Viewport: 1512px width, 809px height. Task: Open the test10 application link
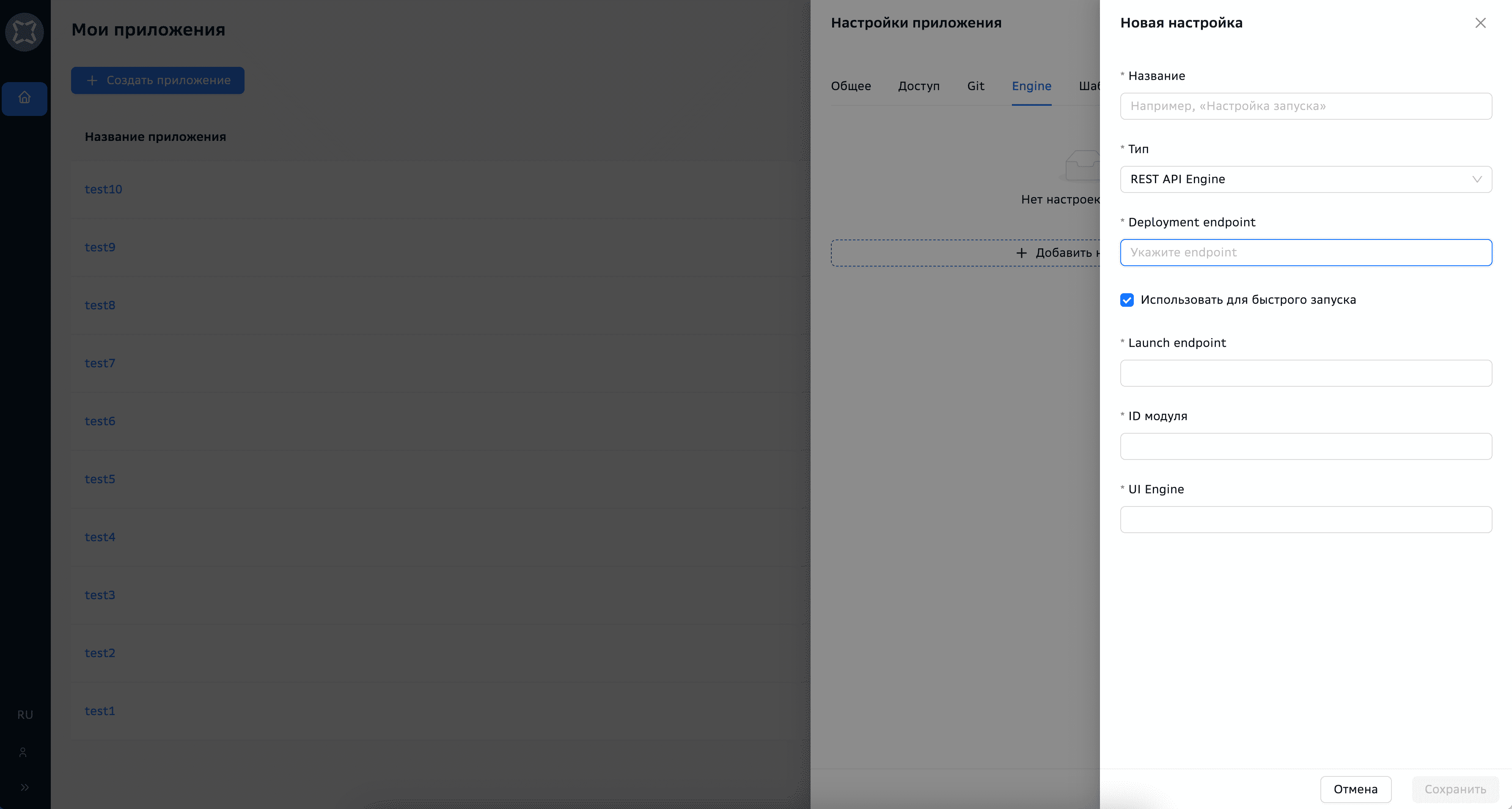103,189
